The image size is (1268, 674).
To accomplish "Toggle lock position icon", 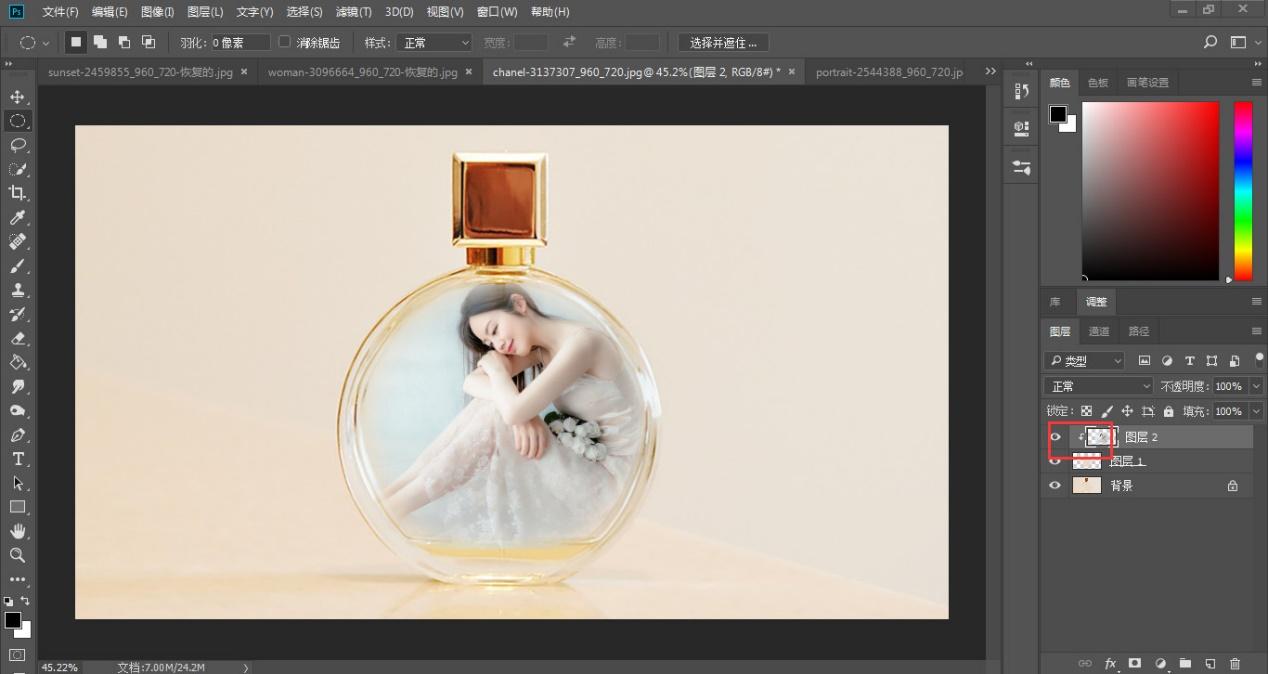I will [x=1127, y=411].
